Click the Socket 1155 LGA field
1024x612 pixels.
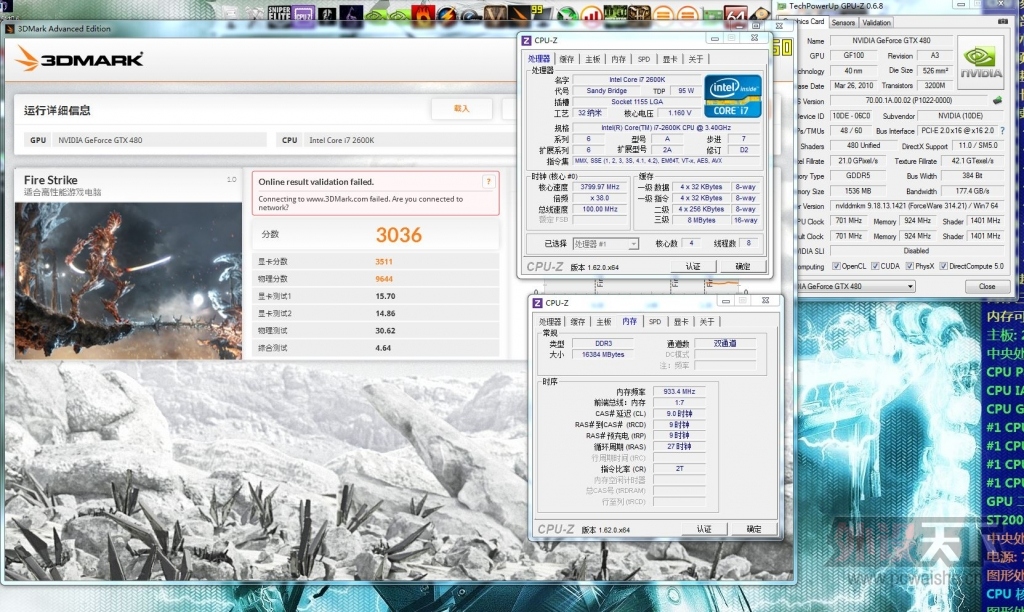click(637, 102)
